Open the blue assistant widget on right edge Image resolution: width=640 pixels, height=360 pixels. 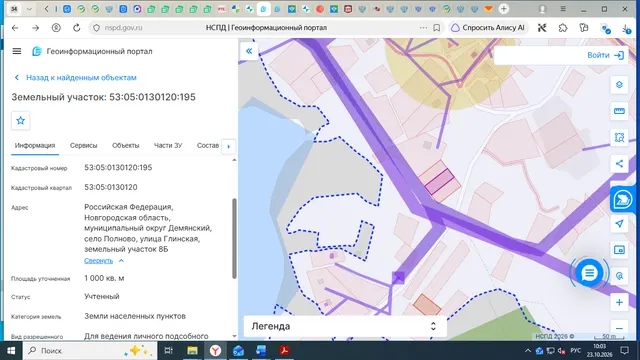pyautogui.click(x=622, y=200)
